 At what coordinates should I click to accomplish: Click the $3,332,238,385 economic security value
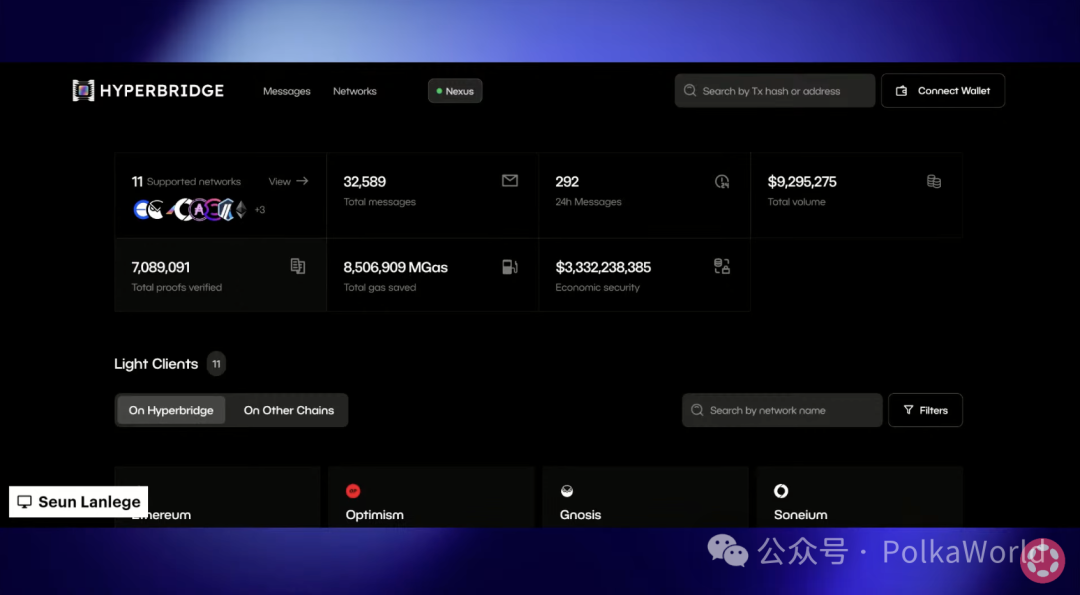click(603, 267)
